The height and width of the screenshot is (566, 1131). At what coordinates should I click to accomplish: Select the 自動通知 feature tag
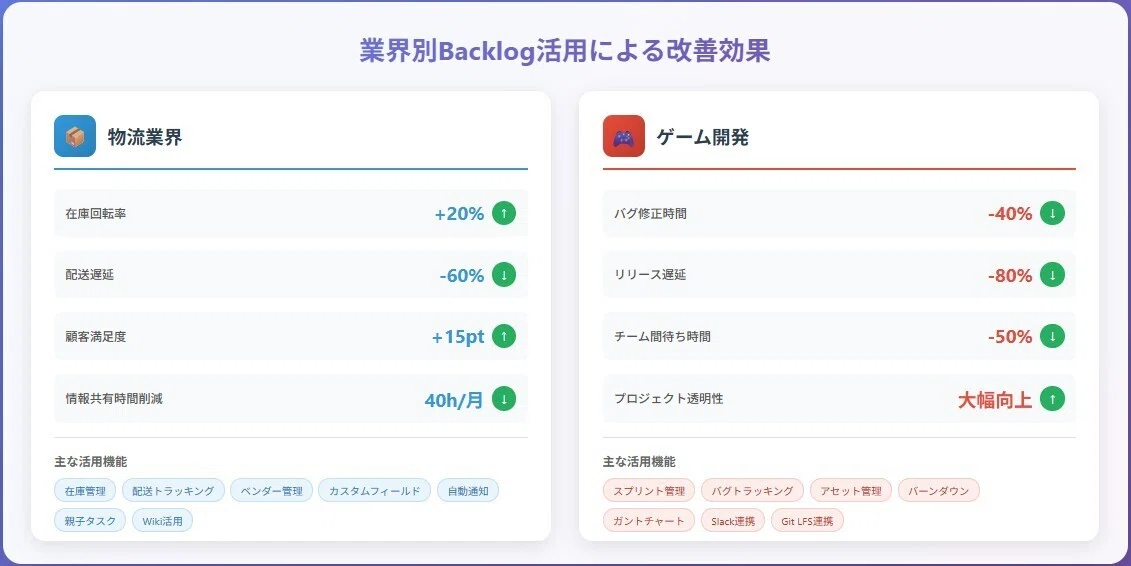(x=468, y=491)
